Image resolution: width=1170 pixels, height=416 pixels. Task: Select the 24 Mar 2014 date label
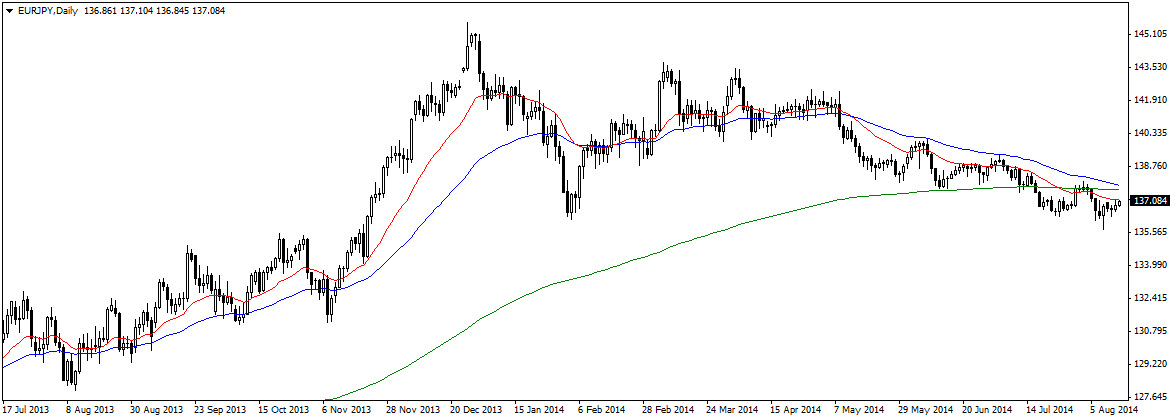pos(733,409)
